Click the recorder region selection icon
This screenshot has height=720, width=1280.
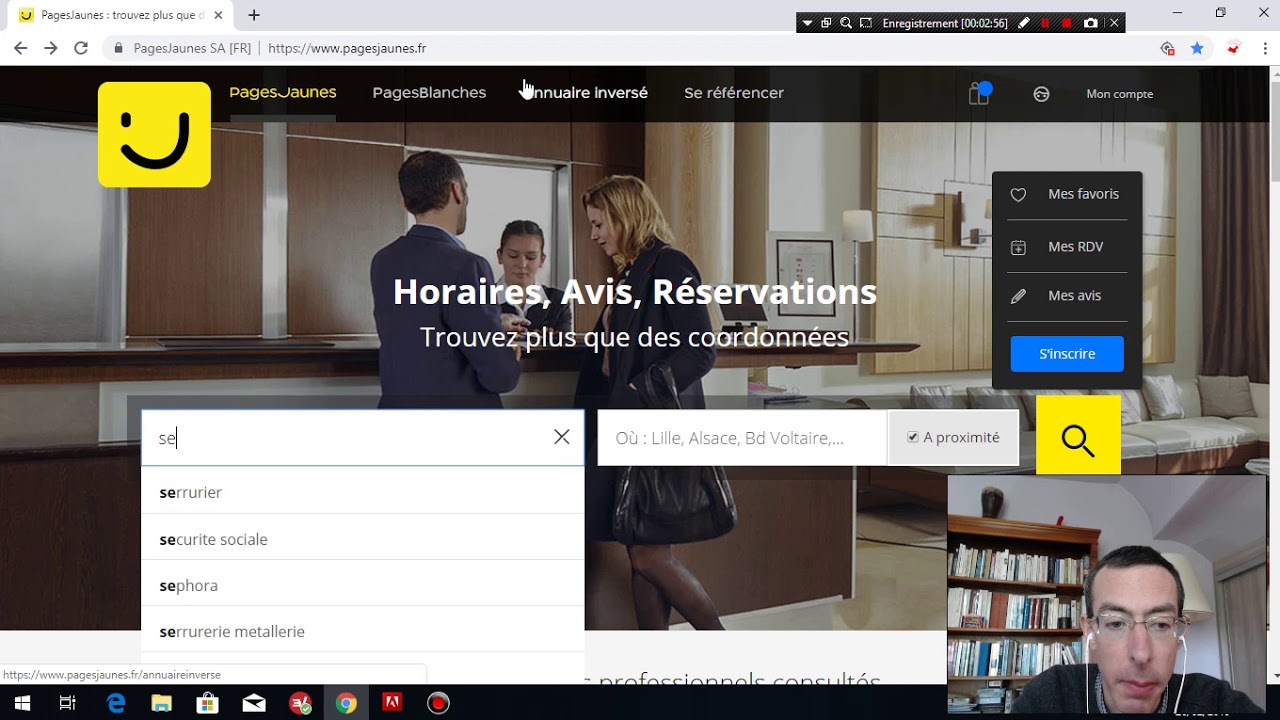(x=866, y=23)
